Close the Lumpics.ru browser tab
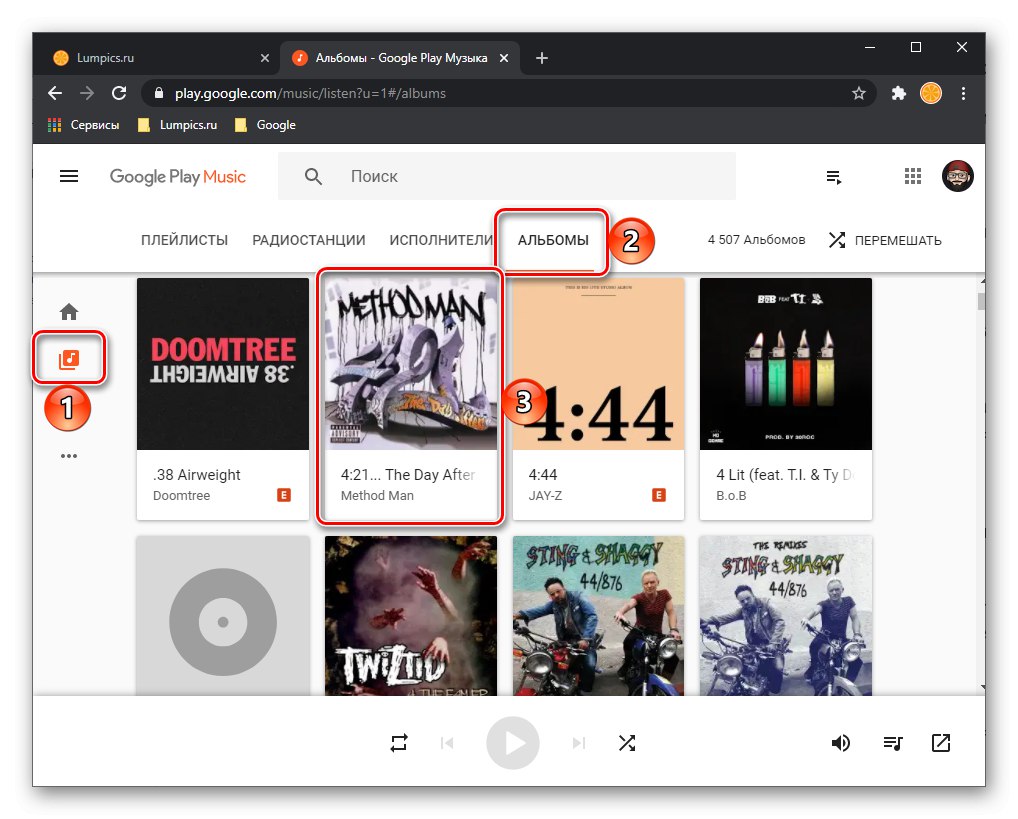The width and height of the screenshot is (1018, 819). point(265,58)
